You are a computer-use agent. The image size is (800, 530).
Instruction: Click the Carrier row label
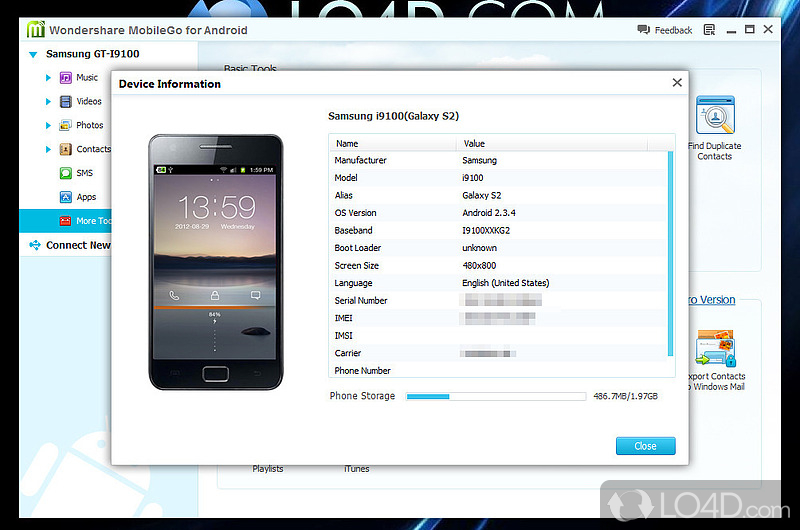347,353
